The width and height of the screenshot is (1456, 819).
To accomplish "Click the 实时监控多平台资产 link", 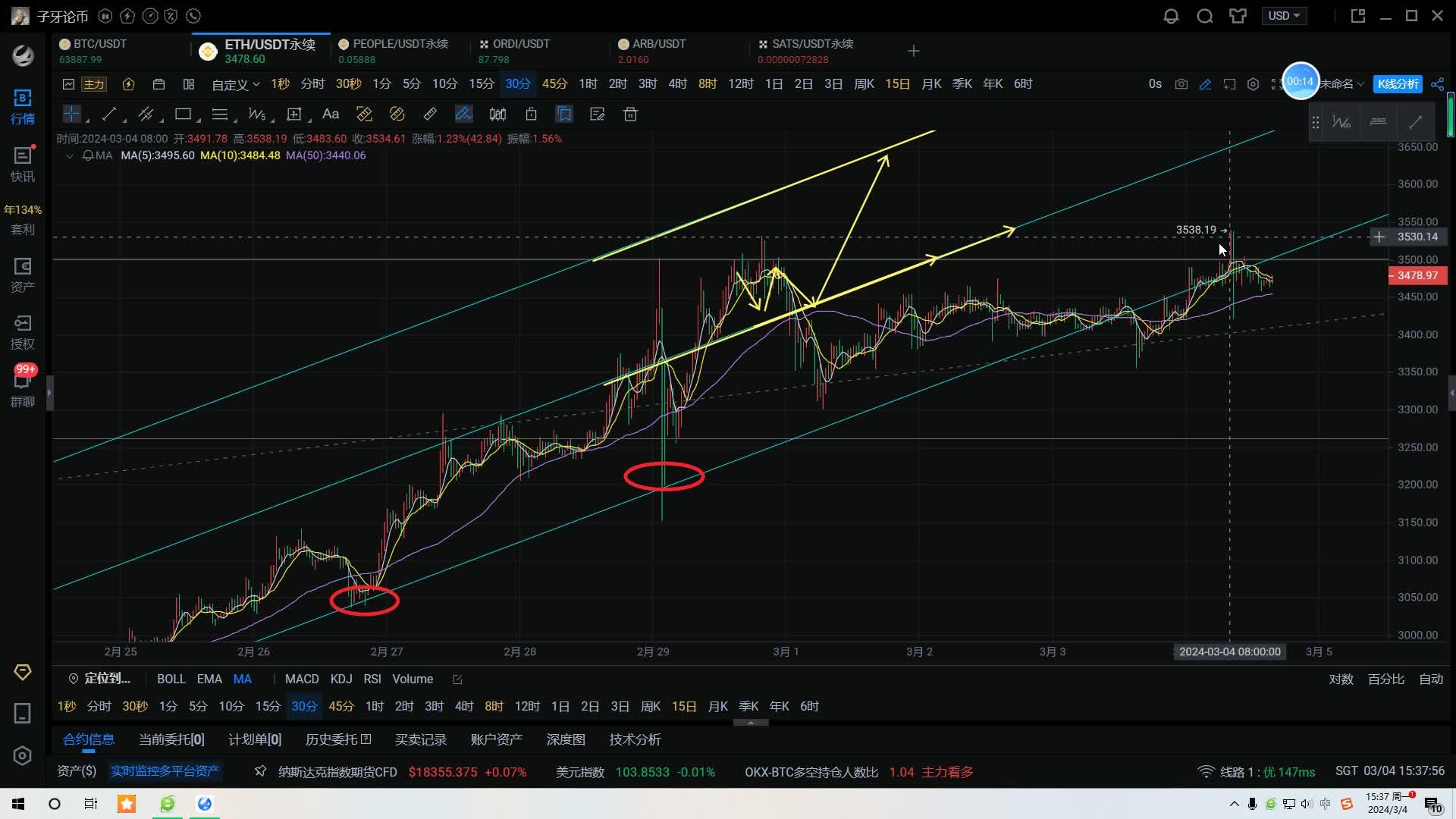I will point(165,771).
